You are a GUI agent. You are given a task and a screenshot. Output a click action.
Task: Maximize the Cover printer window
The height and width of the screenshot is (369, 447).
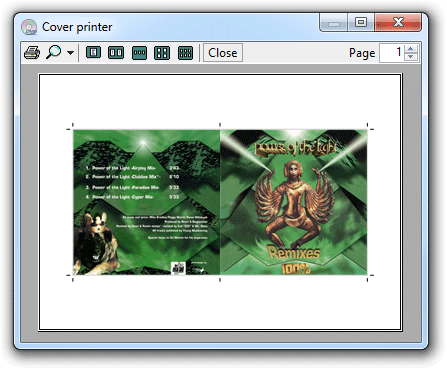(x=361, y=22)
